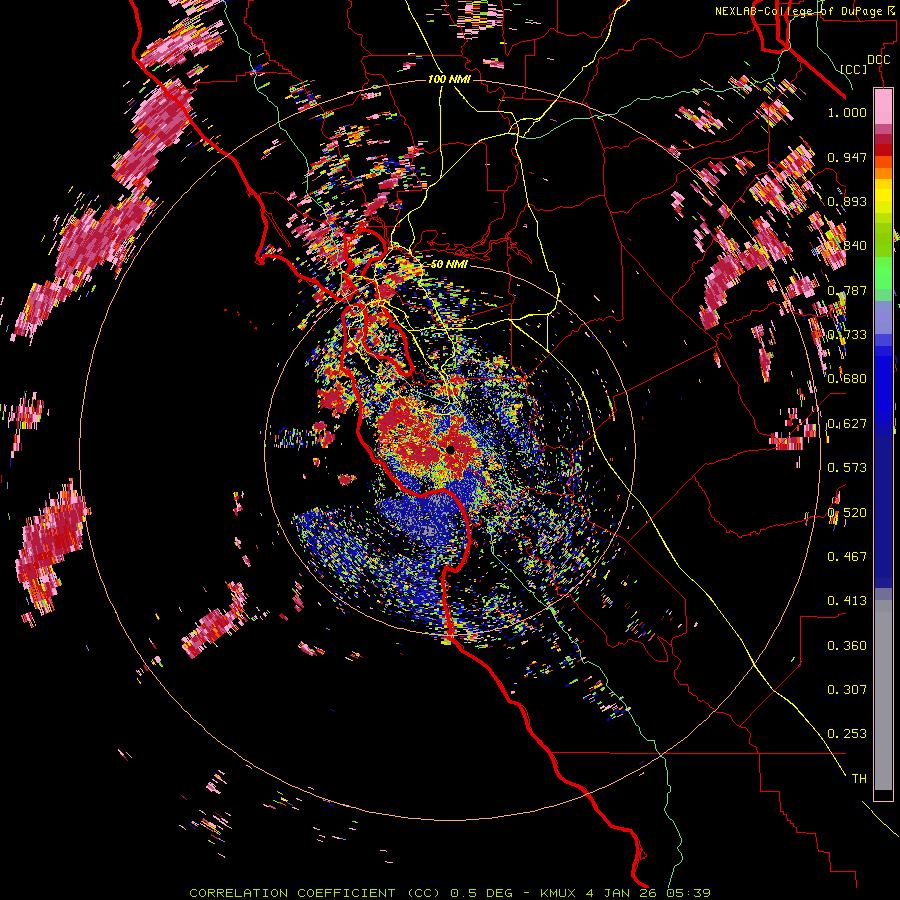
Task: Pick the bright green color bar segment
Action: tap(883, 271)
